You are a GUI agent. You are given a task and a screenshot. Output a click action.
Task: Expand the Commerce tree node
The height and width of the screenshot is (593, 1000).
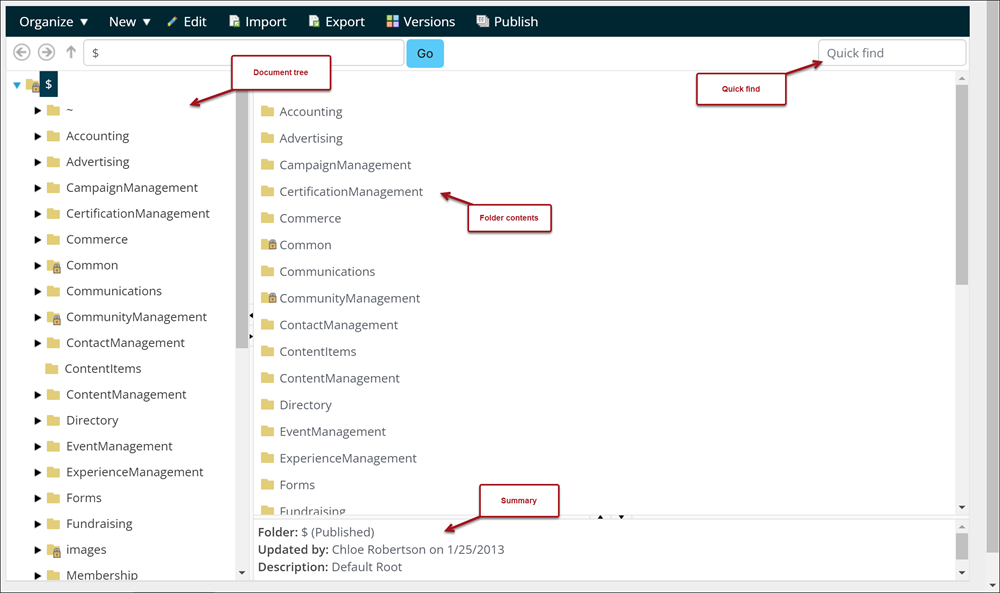[38, 240]
